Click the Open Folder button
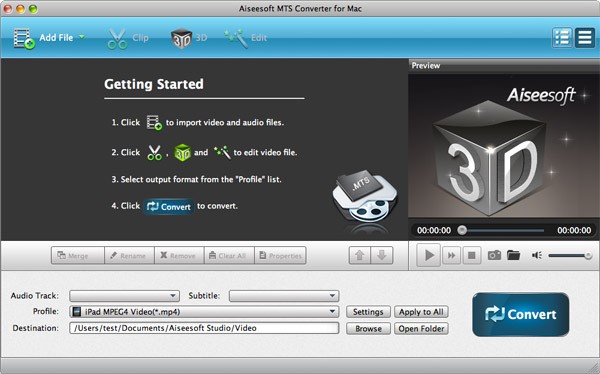Image resolution: width=600 pixels, height=374 pixels. click(x=421, y=328)
